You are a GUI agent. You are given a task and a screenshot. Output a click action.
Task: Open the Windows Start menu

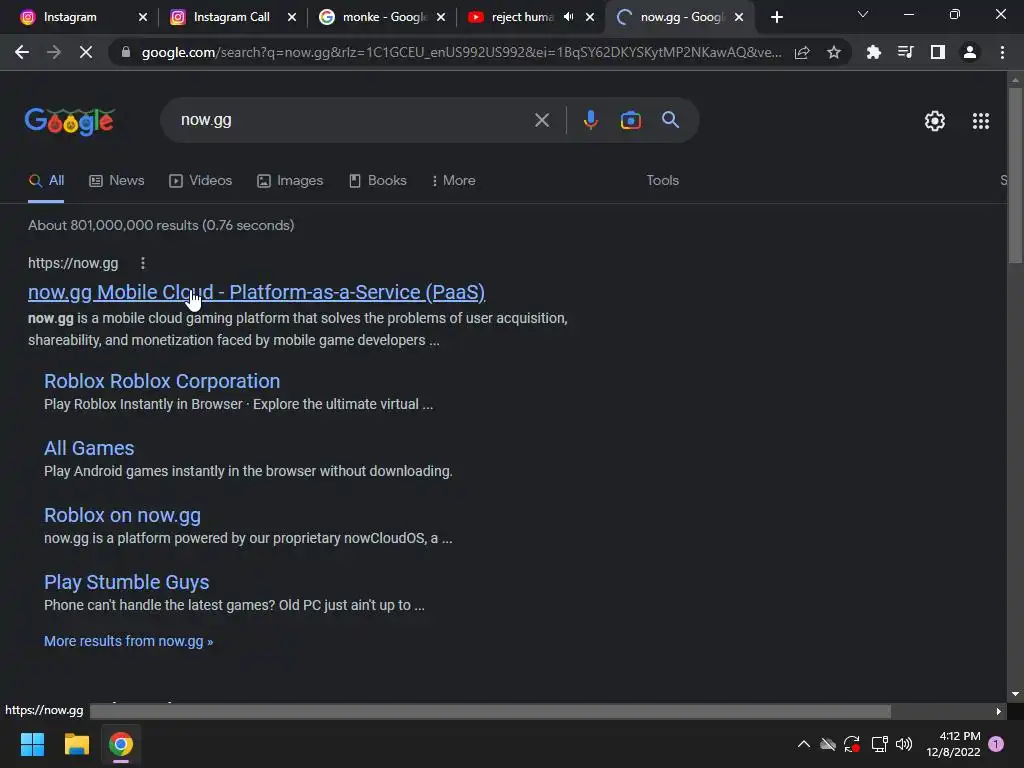(x=32, y=744)
